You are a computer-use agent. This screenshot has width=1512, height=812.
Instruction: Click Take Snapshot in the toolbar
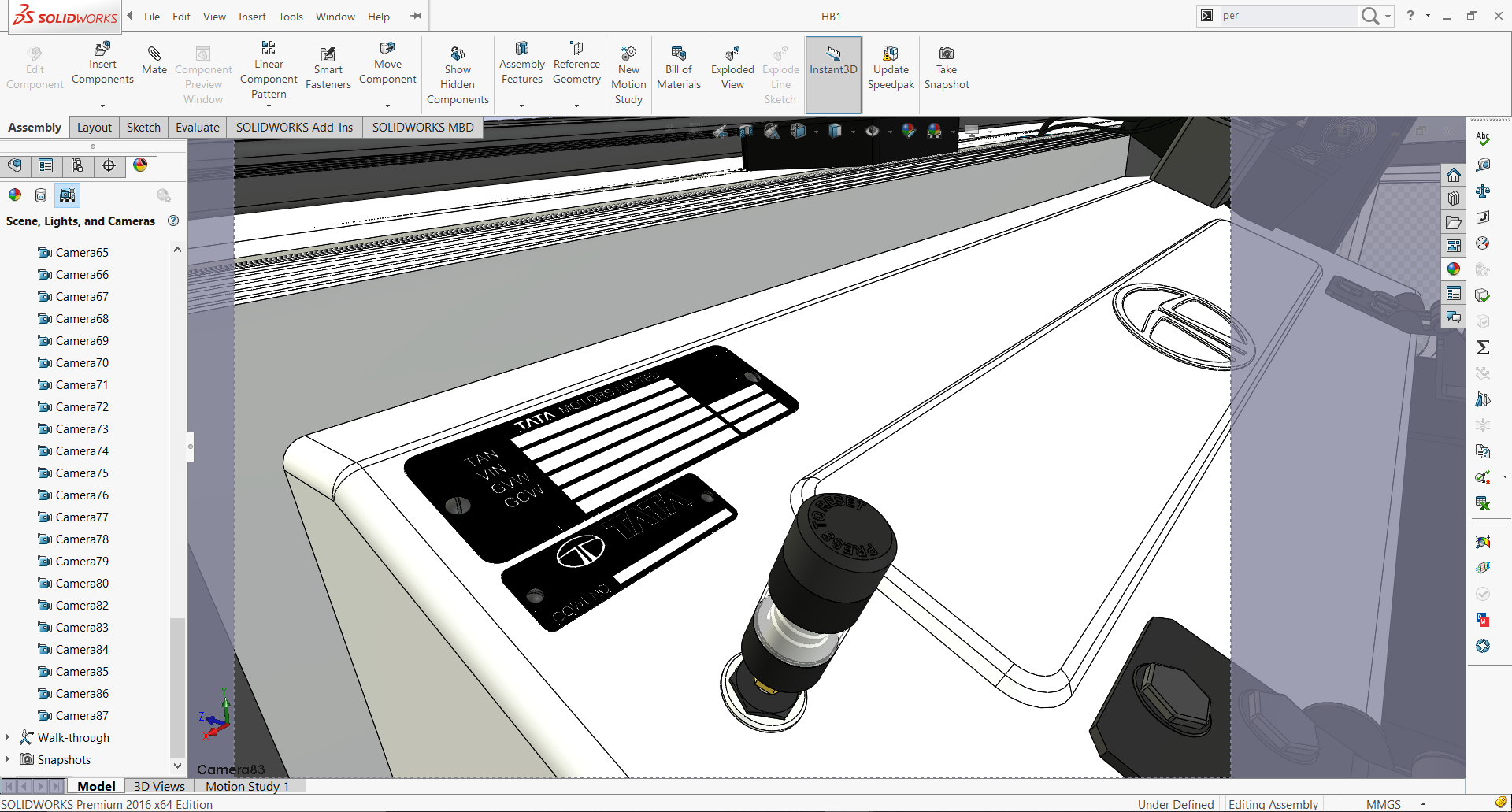coord(946,68)
